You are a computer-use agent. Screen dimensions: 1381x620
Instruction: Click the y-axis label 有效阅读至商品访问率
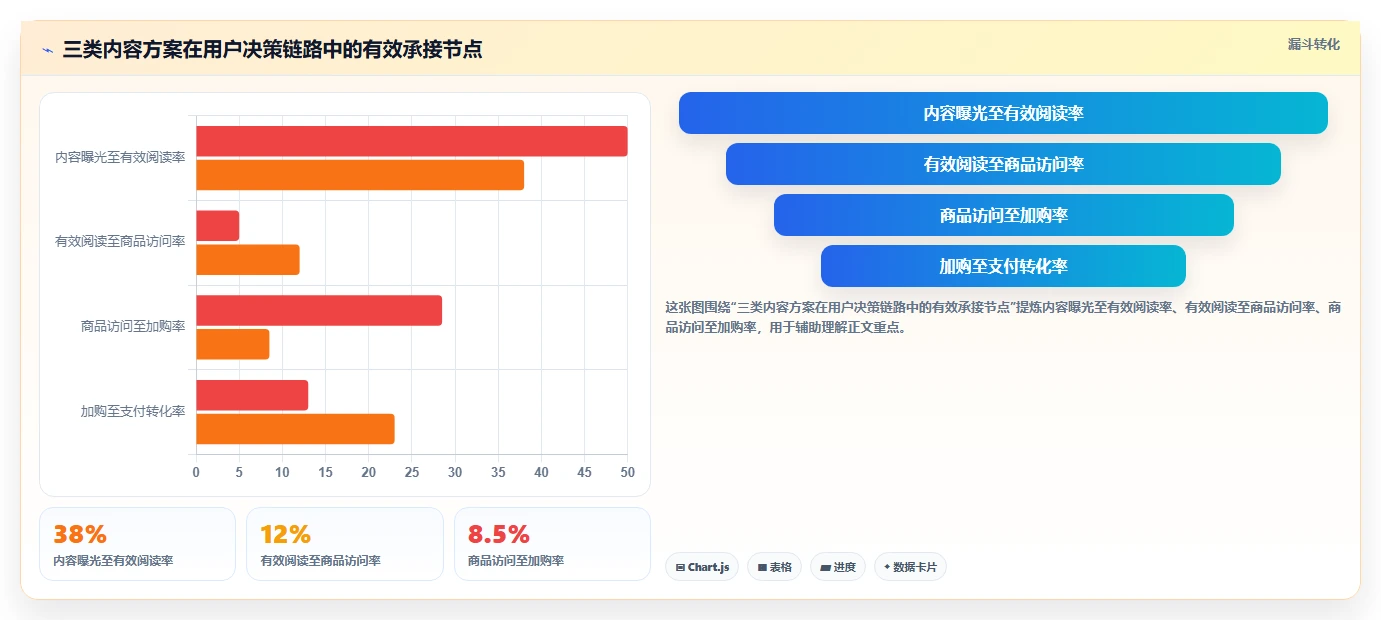coord(120,242)
